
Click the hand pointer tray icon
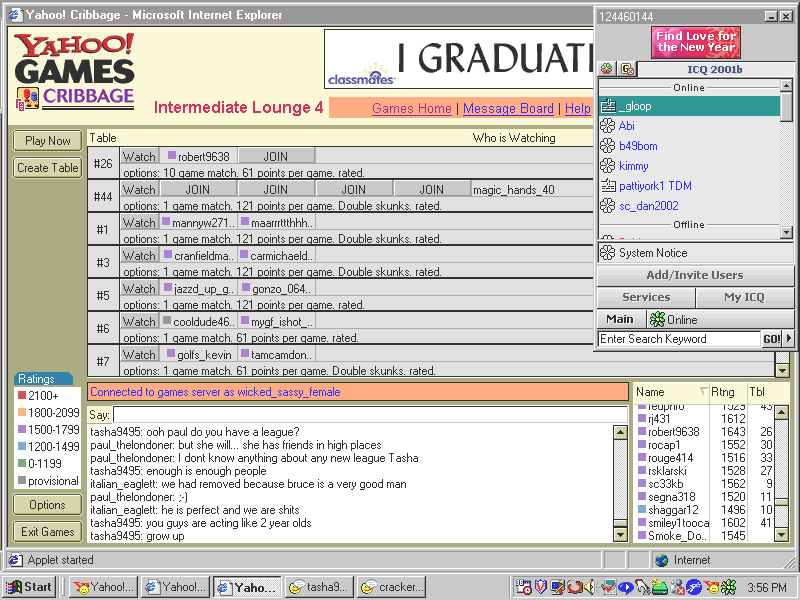click(x=642, y=587)
